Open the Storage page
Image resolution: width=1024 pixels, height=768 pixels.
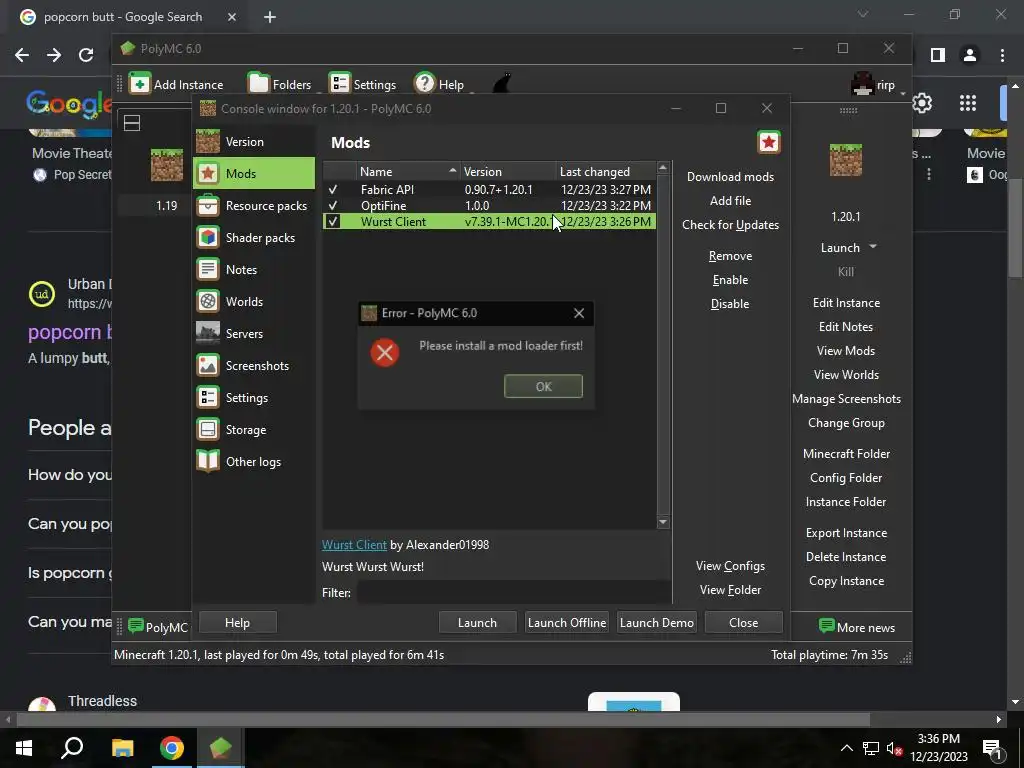click(254, 430)
